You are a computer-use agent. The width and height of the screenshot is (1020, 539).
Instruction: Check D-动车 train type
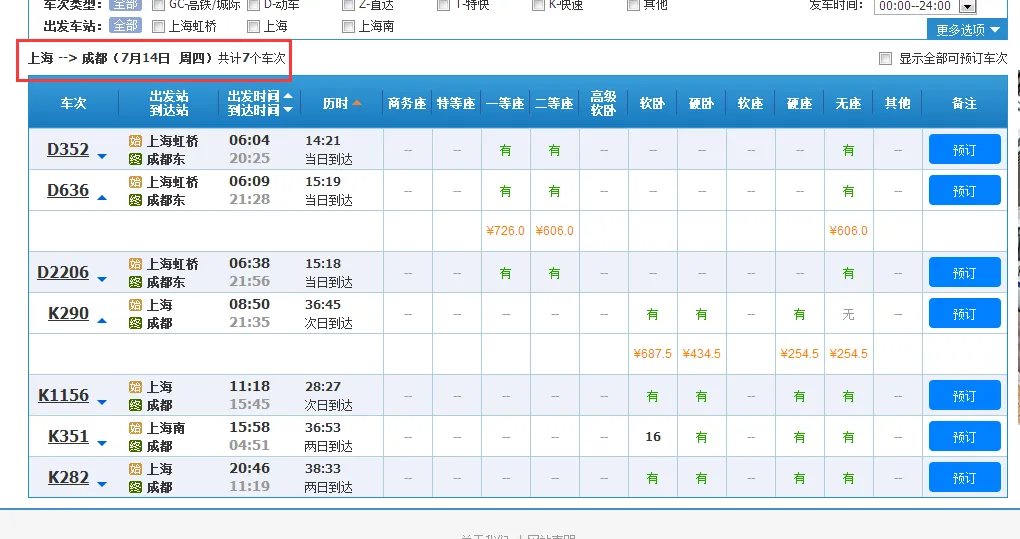pyautogui.click(x=253, y=5)
